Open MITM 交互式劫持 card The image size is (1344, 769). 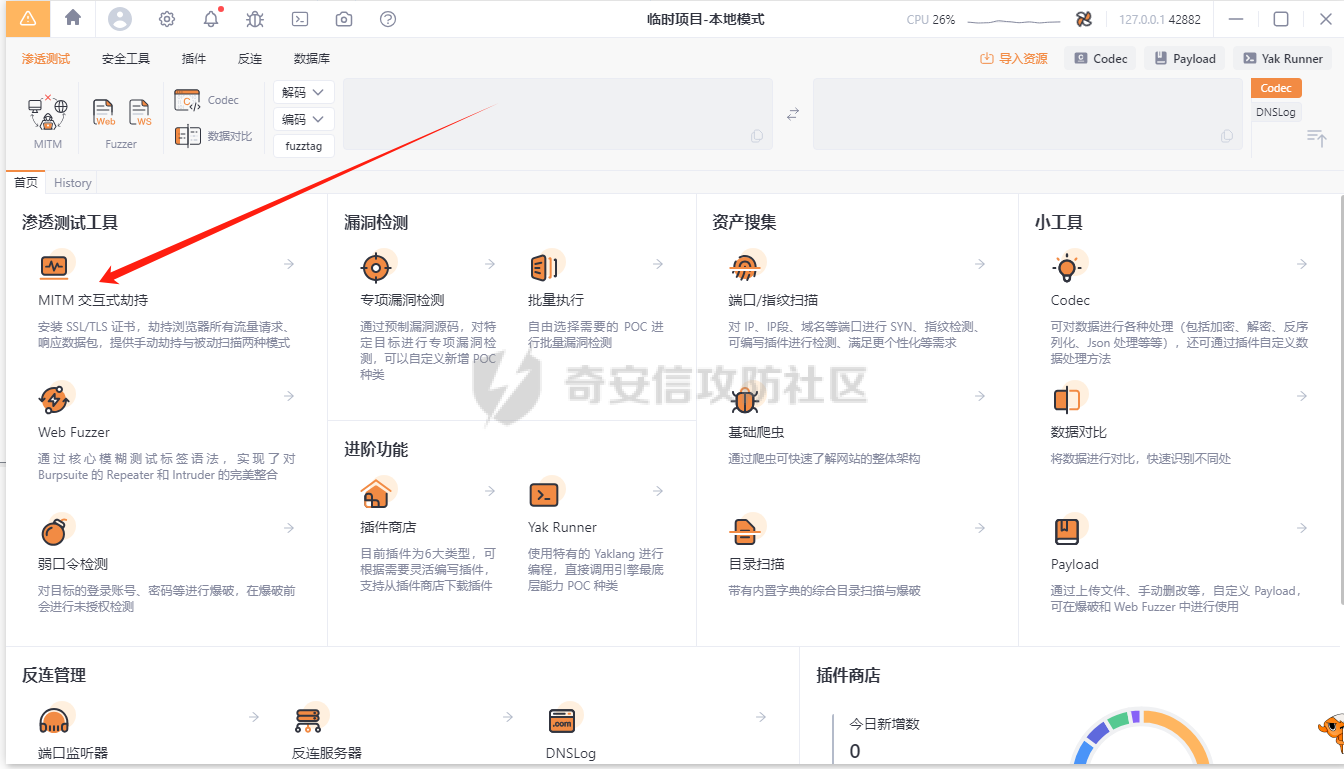(93, 300)
